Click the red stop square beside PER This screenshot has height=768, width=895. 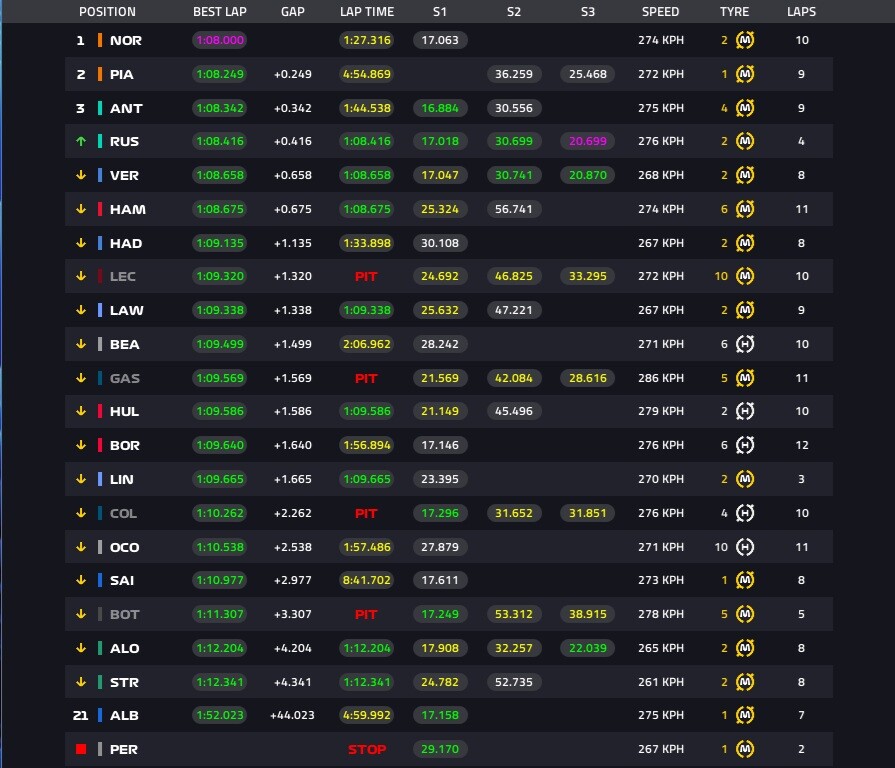pyautogui.click(x=81, y=749)
